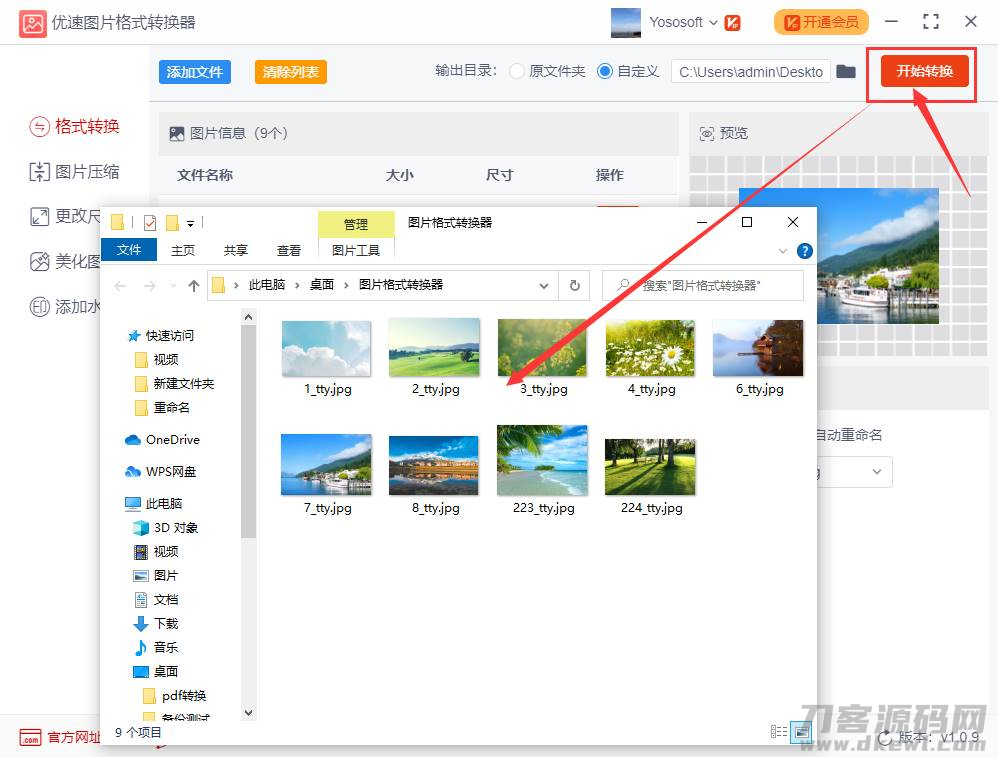Click the 美化图片 sidebar icon
Screen dimensions: 998x757
coord(39,262)
